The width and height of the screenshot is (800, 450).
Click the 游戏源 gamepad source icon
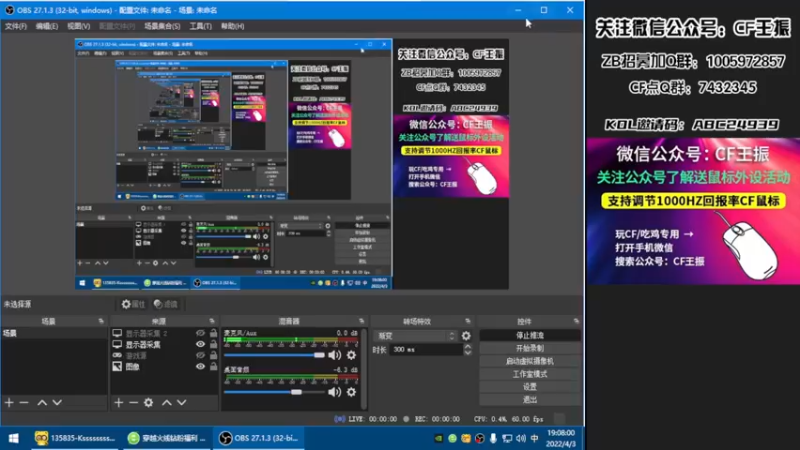[x=117, y=355]
